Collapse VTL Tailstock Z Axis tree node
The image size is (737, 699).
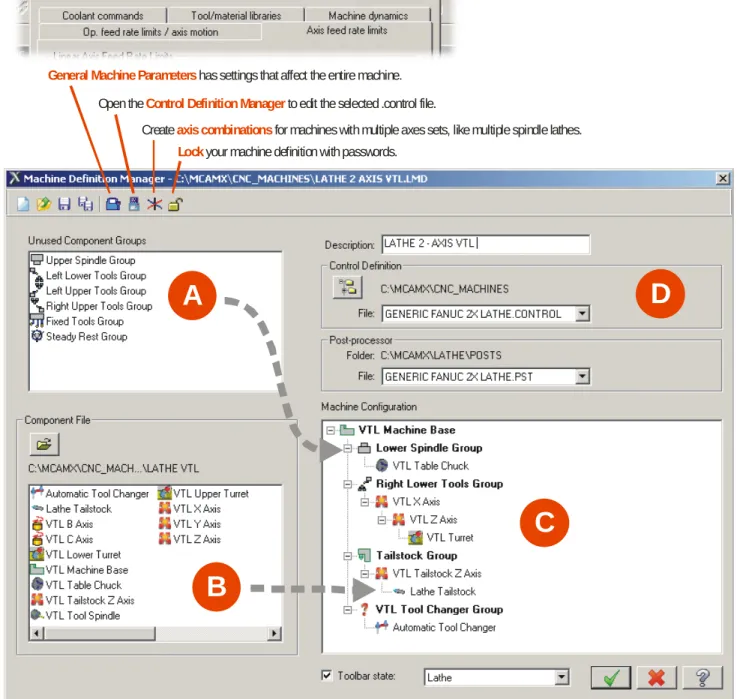pos(365,574)
